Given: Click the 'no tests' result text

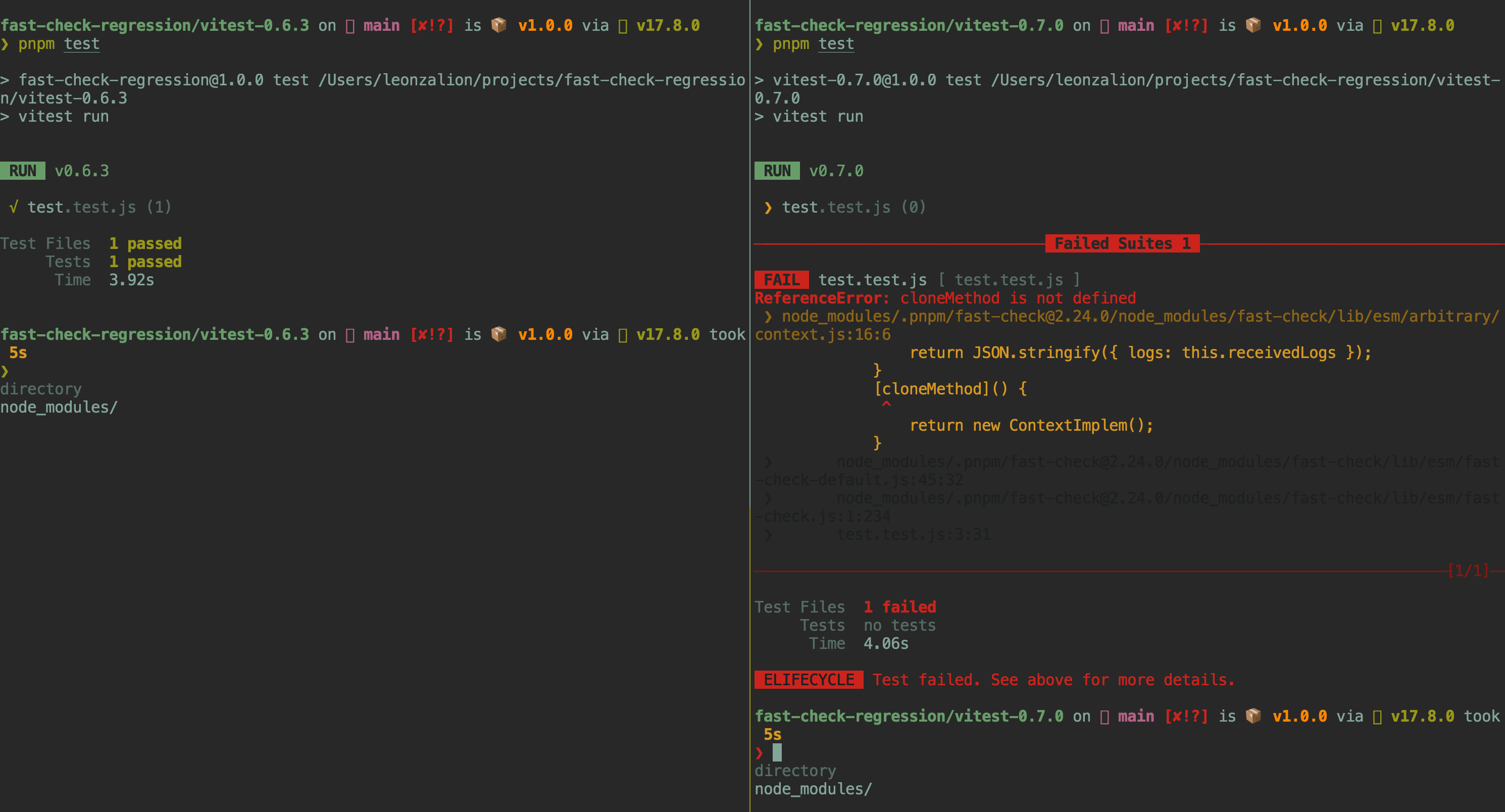Looking at the screenshot, I should 900,625.
